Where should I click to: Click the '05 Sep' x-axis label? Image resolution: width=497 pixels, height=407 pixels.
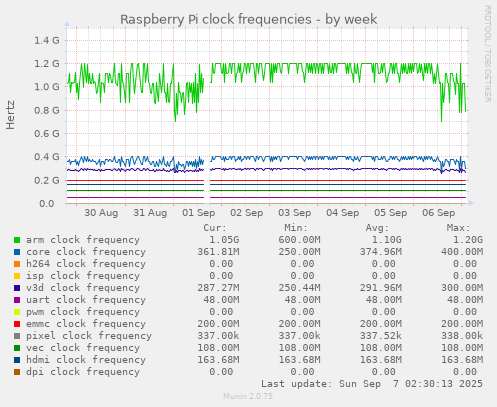[391, 213]
